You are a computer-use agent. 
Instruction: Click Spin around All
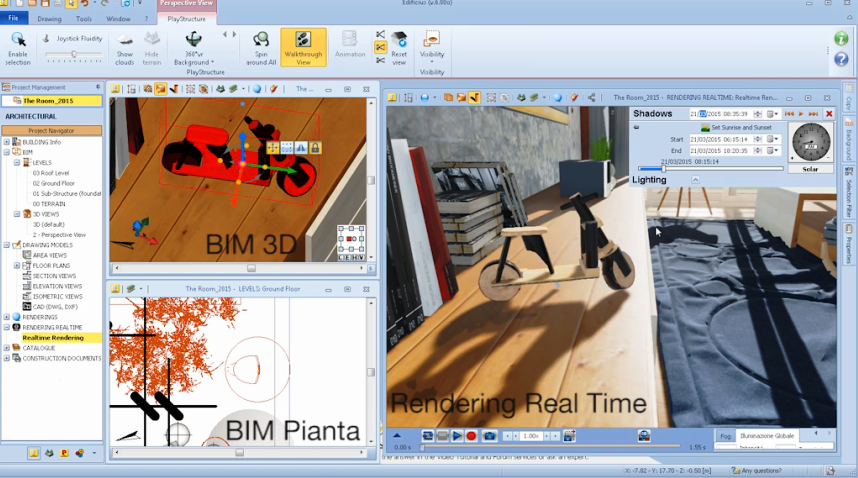click(261, 48)
